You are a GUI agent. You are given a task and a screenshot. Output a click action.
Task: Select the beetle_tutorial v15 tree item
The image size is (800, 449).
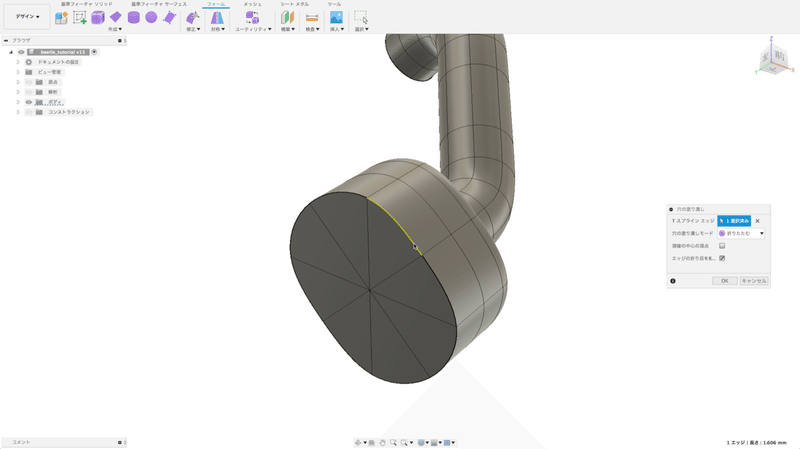tap(63, 52)
